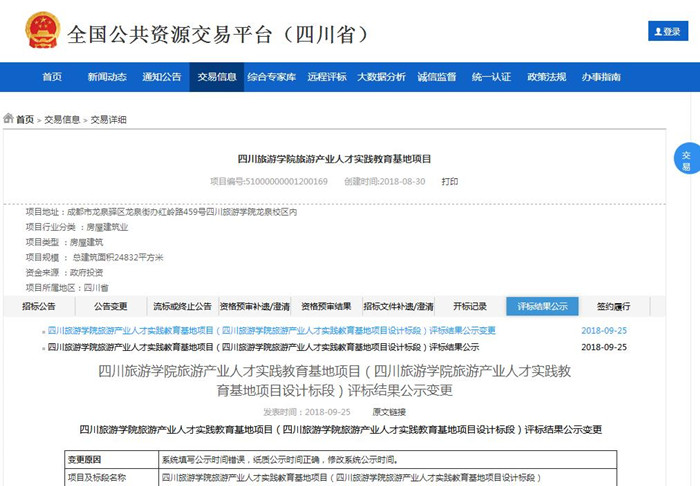Switch to the 开标记录 tab
The width and height of the screenshot is (700, 486).
tap(470, 306)
